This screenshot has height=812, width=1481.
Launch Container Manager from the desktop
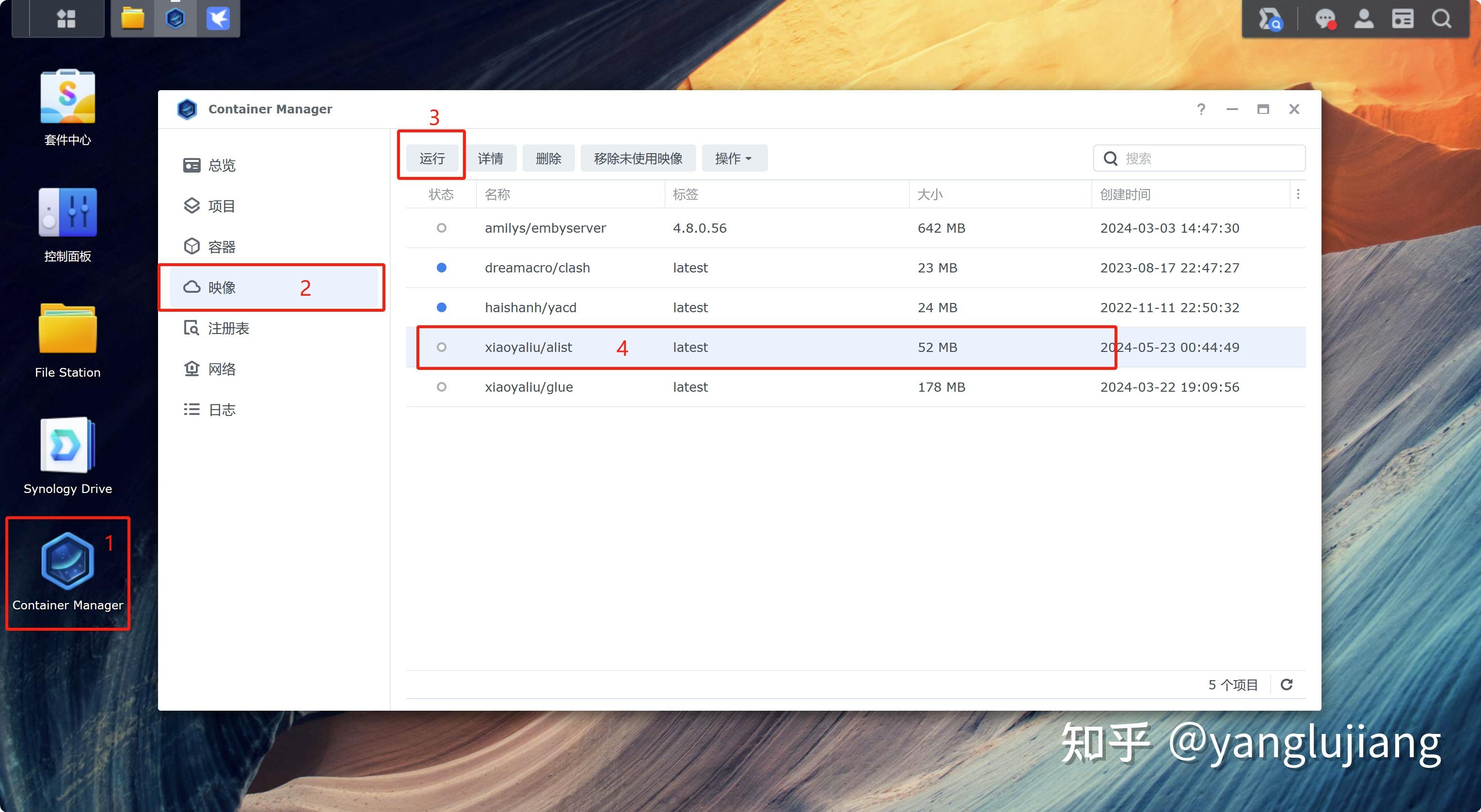67,561
